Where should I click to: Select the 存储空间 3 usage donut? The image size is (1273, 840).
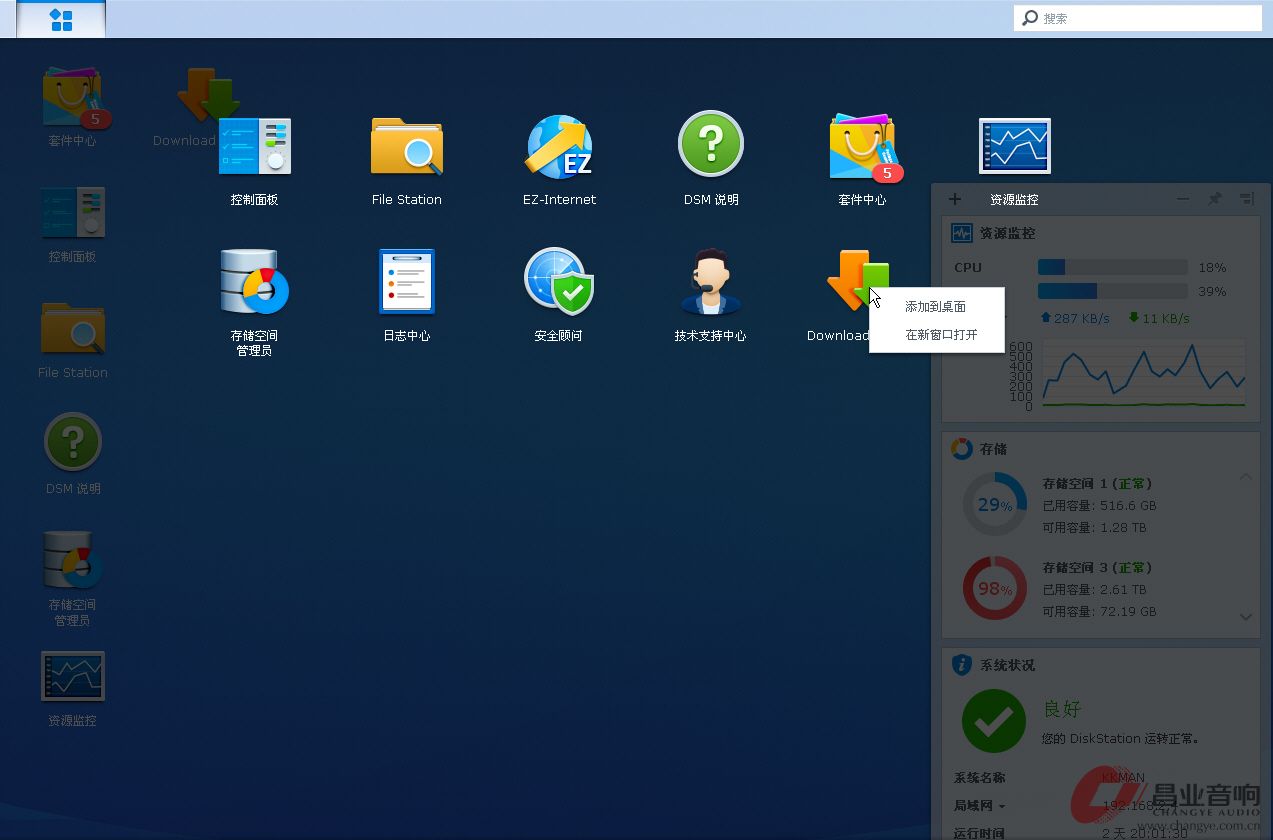(x=995, y=588)
